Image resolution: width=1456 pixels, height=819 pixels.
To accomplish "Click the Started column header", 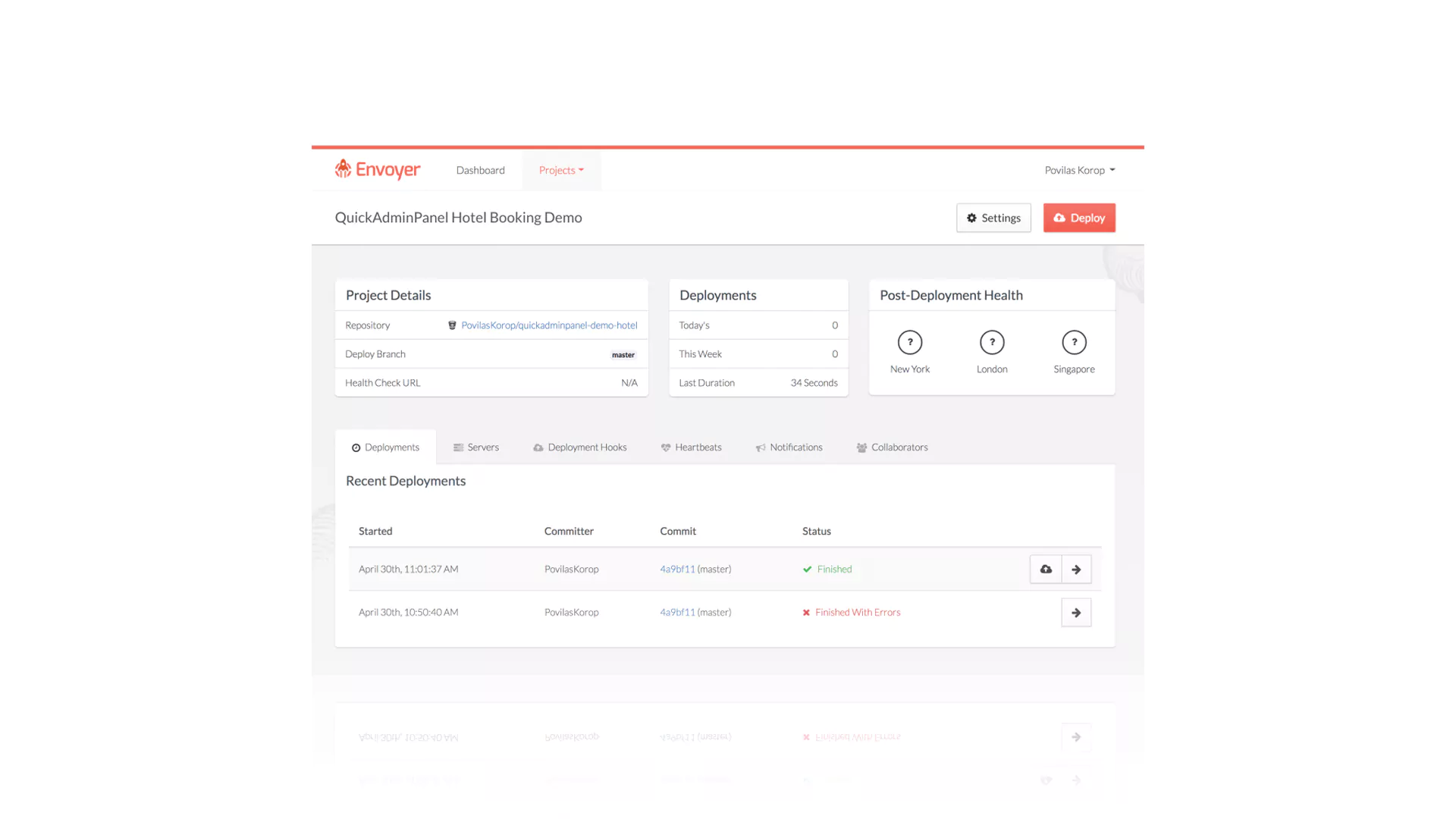I will 375,532.
